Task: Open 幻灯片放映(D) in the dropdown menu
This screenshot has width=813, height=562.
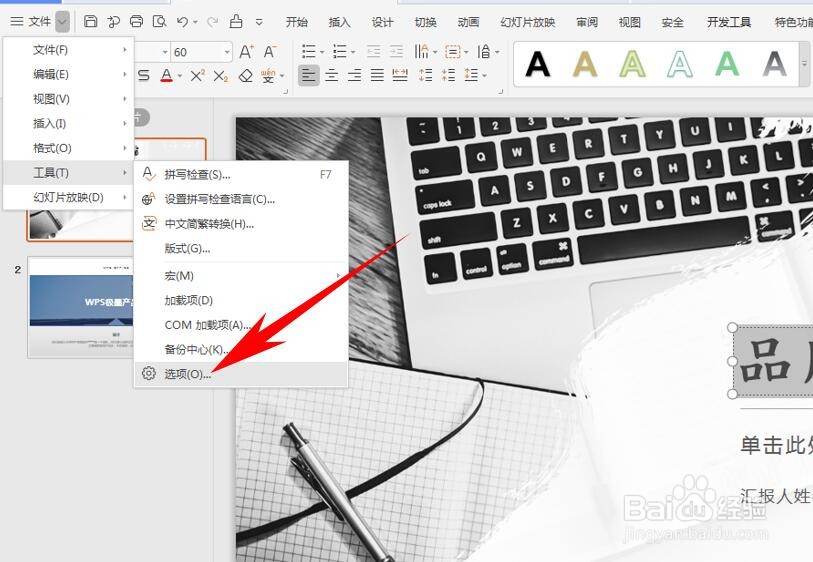Action: pos(68,198)
